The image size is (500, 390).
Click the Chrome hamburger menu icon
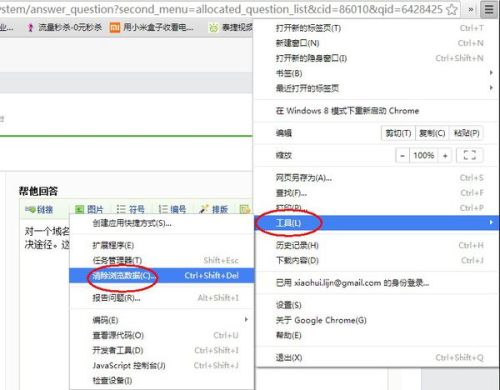coord(489,9)
